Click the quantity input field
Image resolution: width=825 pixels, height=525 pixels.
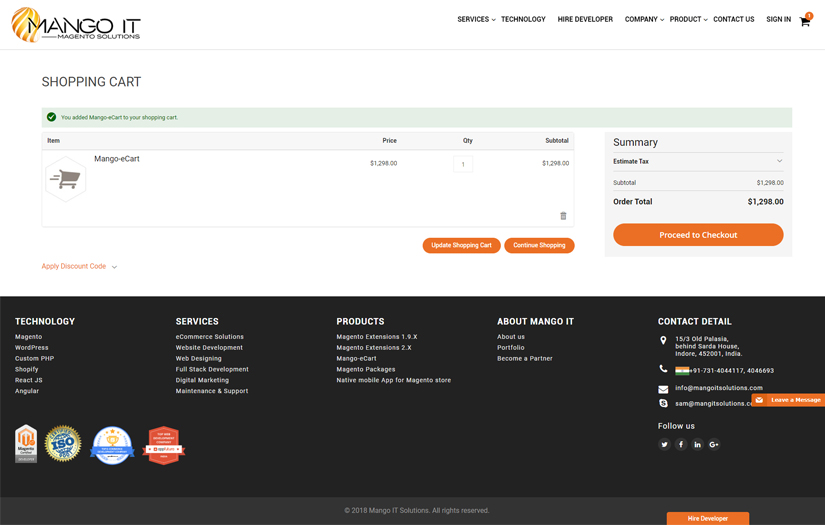pos(463,164)
